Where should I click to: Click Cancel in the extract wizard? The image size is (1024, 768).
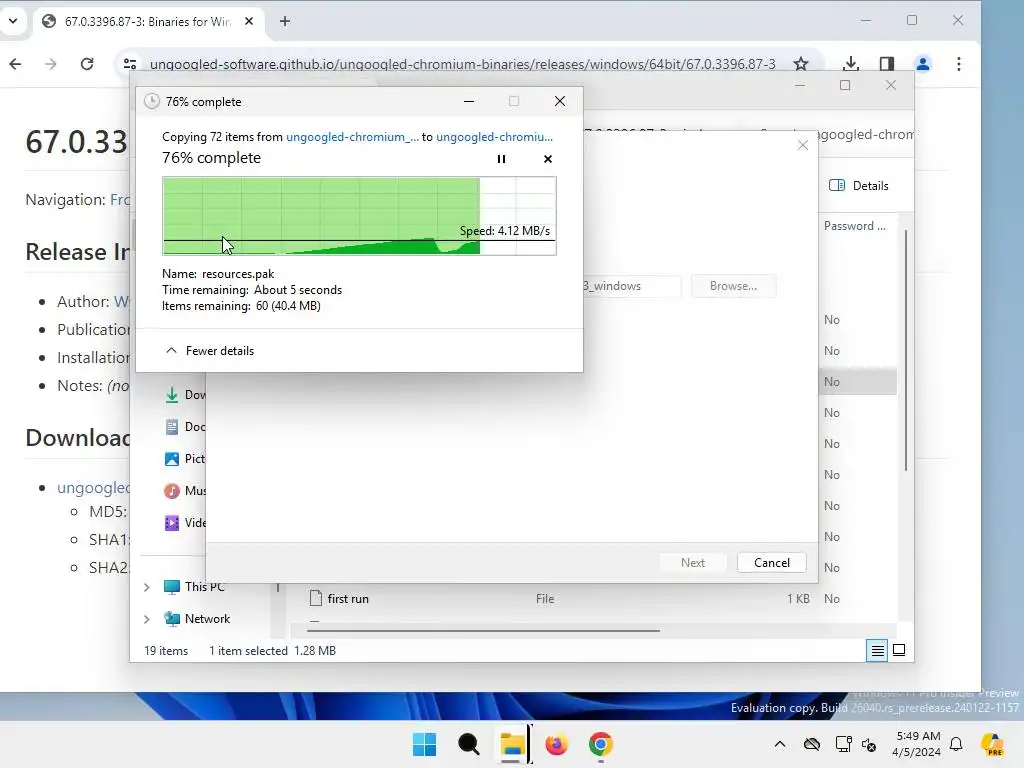771,562
